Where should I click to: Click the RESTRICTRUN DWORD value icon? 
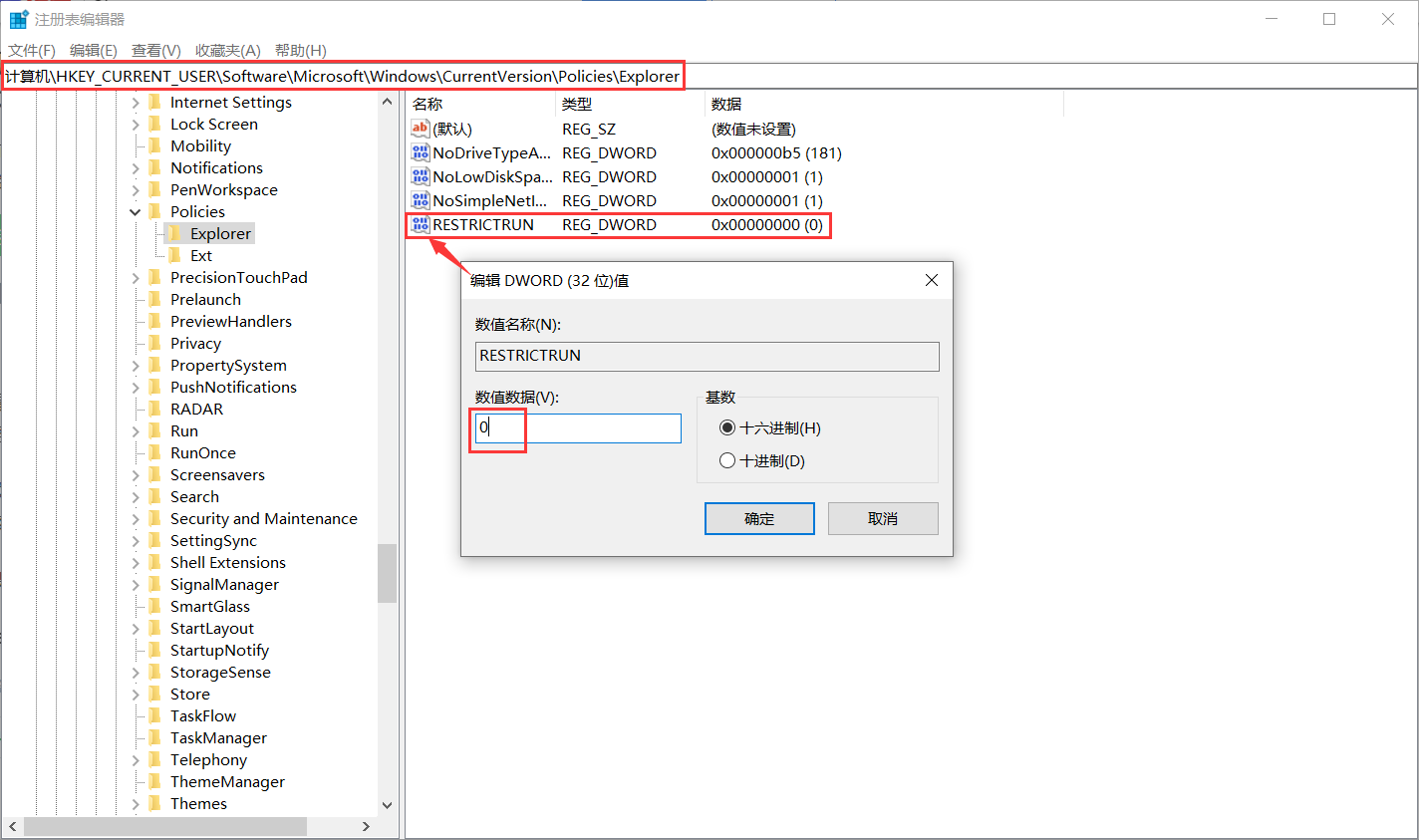point(421,224)
